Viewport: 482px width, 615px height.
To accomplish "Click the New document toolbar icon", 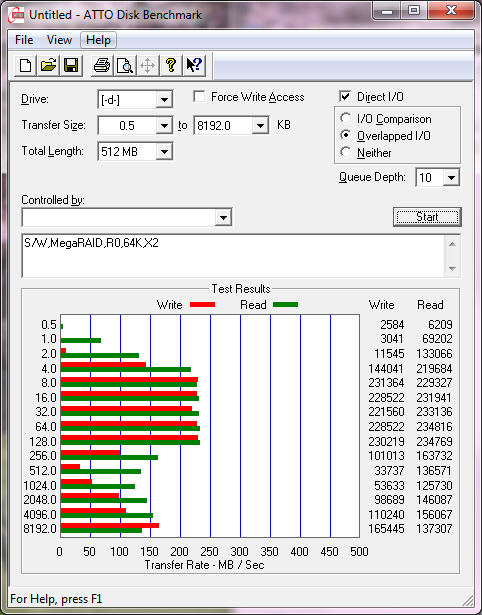I will (25, 65).
